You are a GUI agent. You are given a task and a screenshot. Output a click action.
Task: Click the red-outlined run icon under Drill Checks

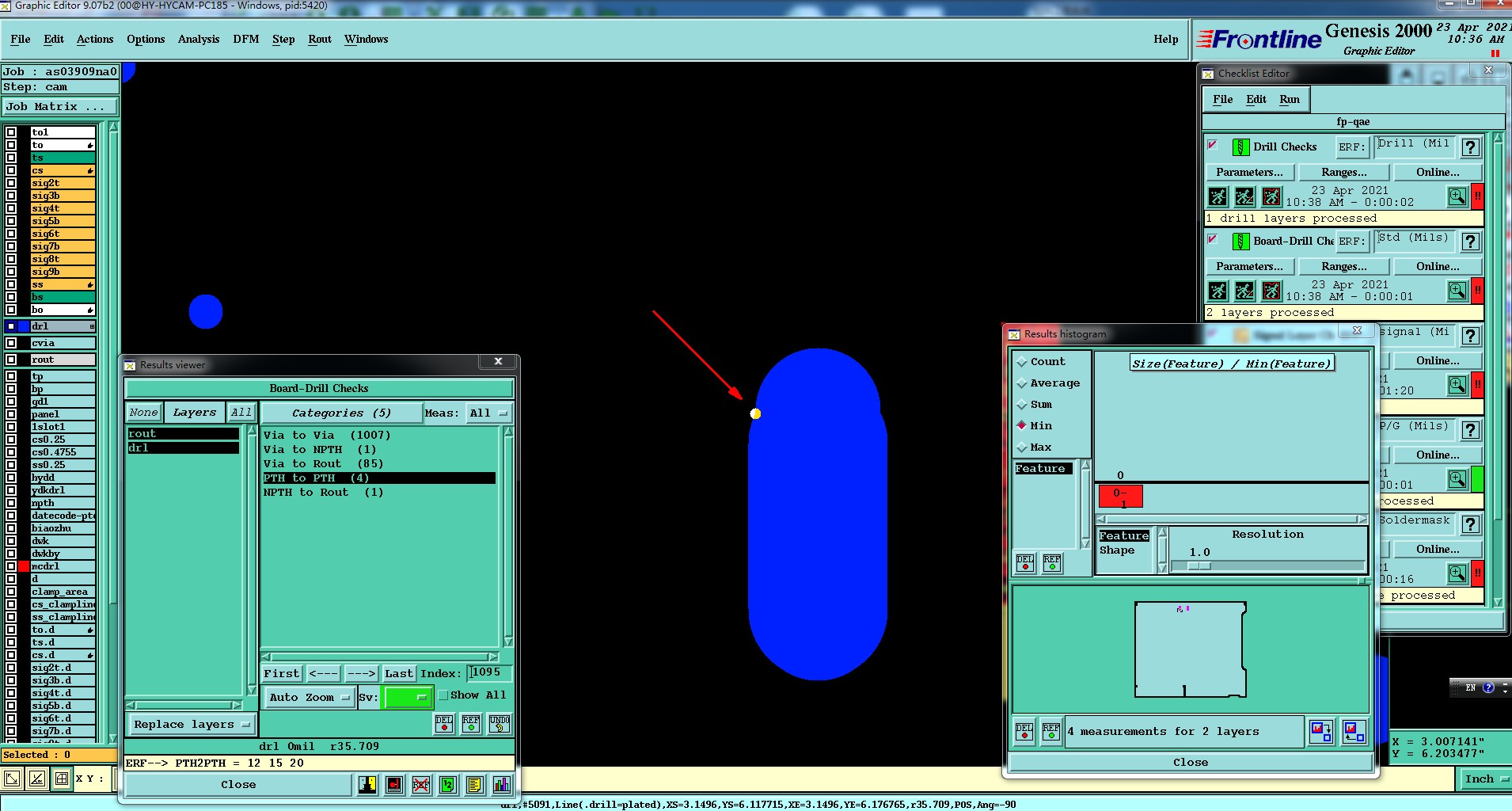pyautogui.click(x=1271, y=196)
